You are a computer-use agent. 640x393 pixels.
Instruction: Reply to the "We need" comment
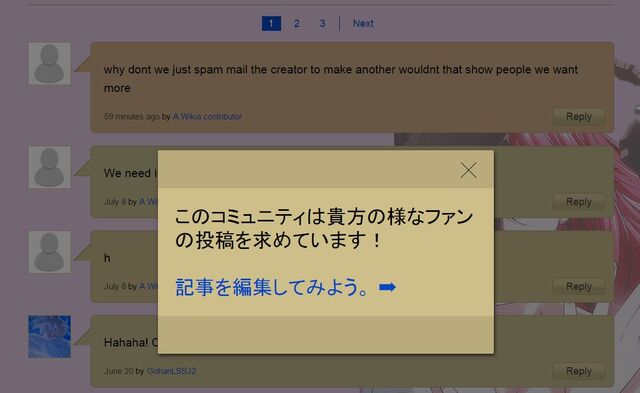pos(578,202)
